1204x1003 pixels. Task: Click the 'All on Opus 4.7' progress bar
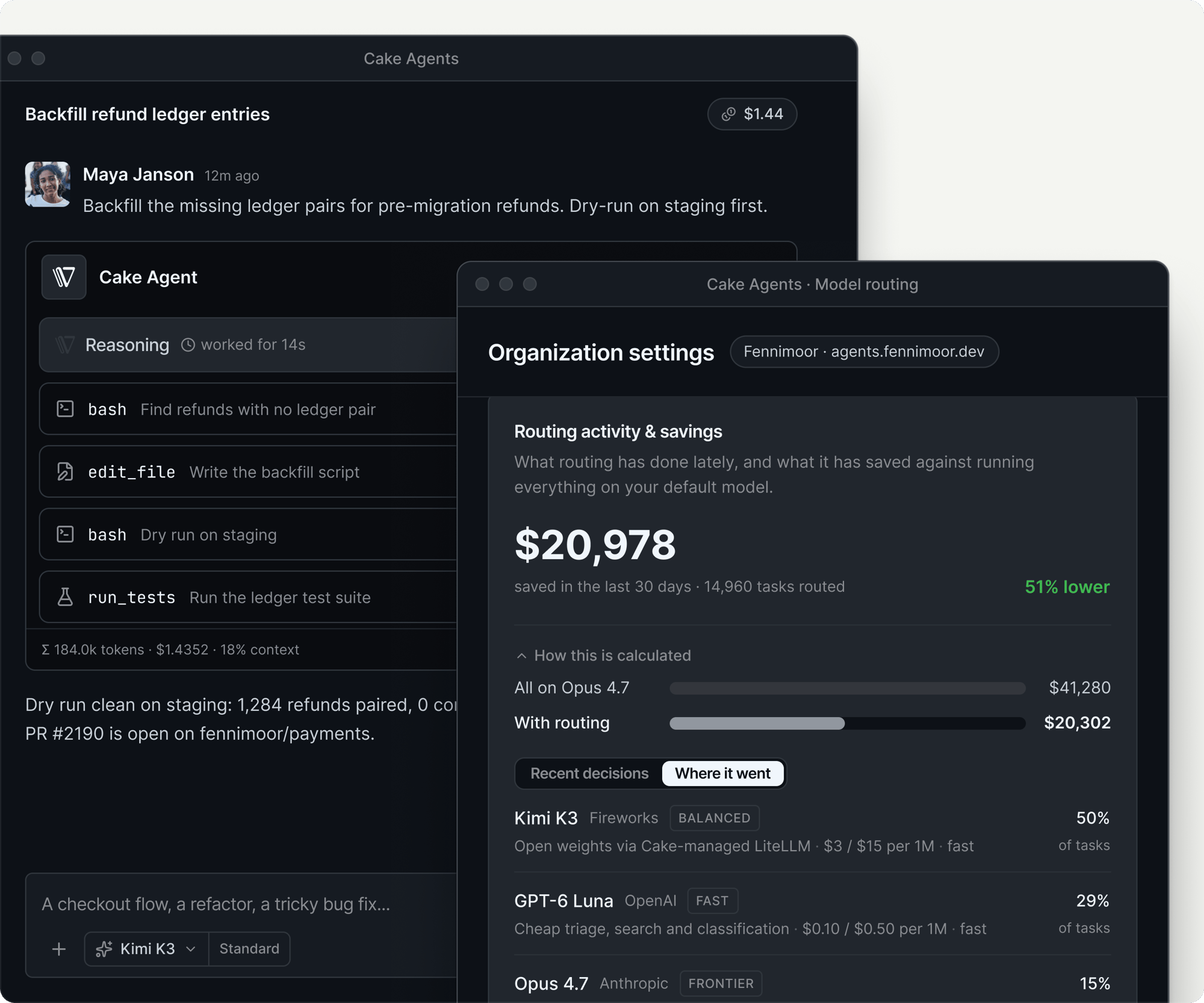847,688
